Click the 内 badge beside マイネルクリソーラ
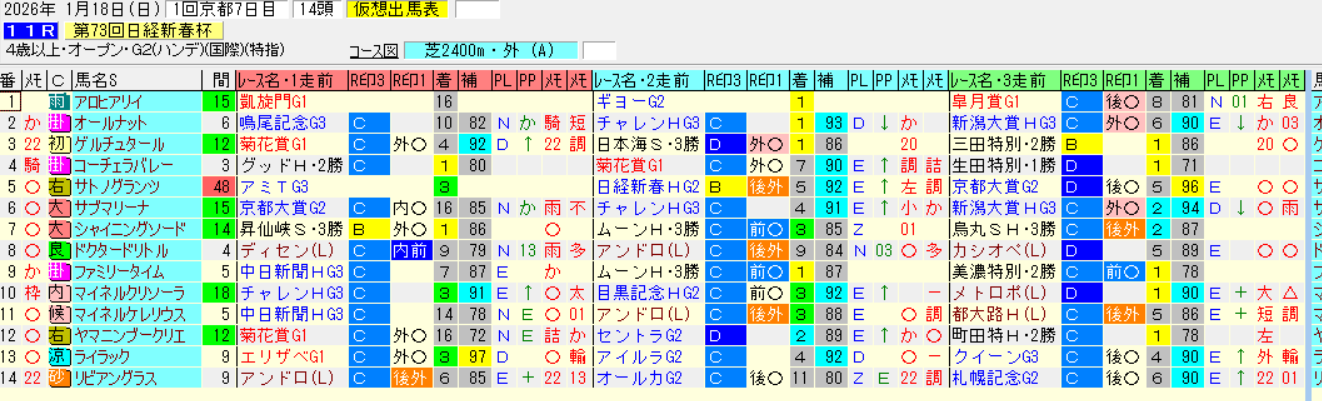This screenshot has height=401, width=1322. 59,292
